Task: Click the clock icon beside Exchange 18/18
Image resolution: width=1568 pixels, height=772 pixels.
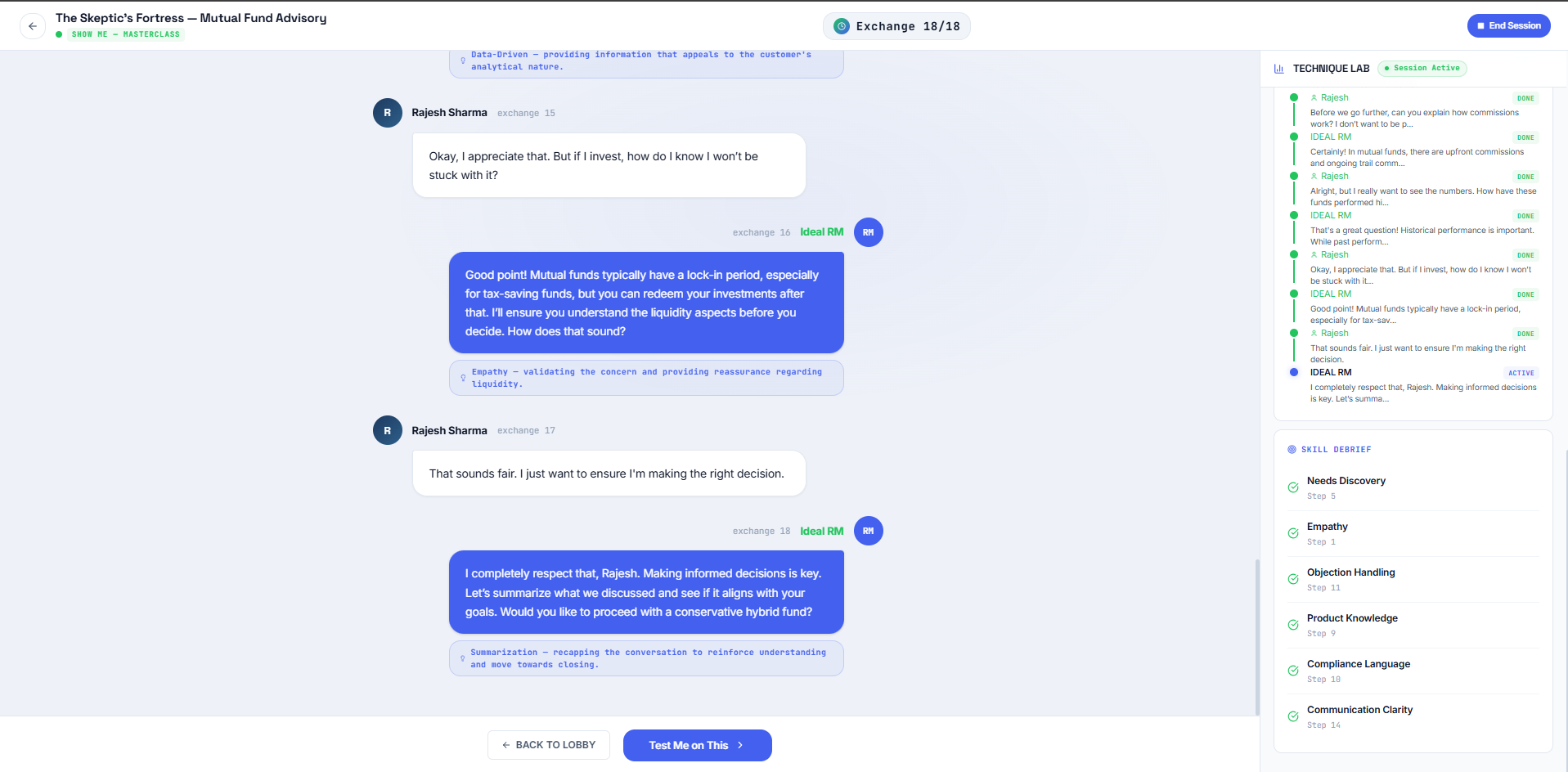Action: [x=842, y=26]
